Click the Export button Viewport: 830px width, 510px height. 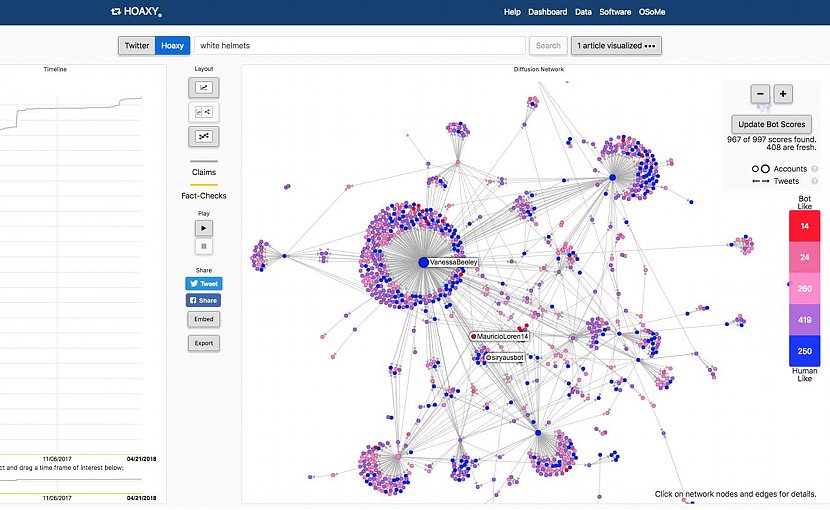click(204, 343)
